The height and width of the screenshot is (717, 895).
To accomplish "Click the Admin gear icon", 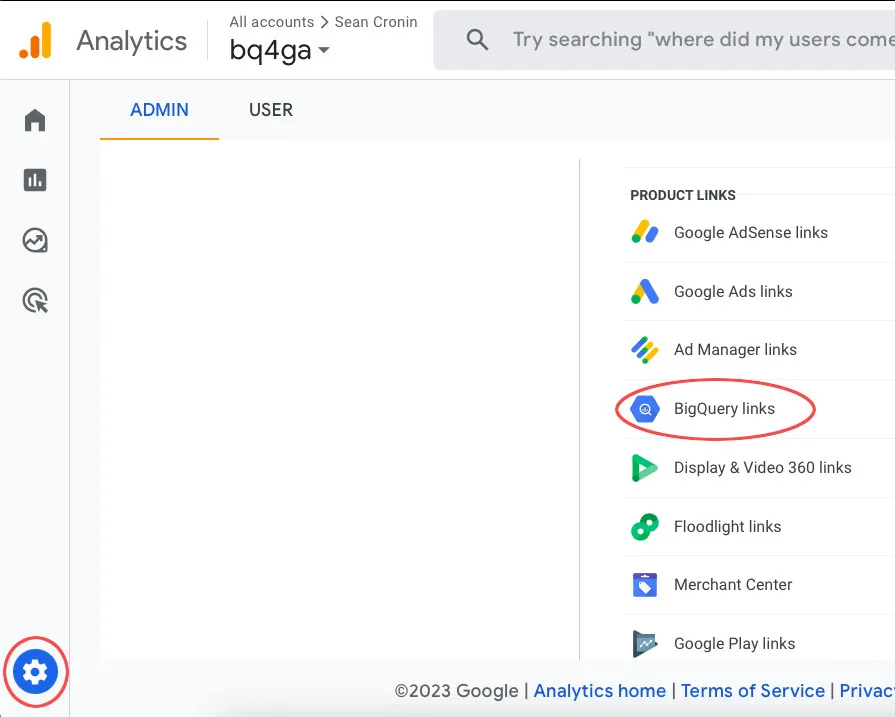I will (x=35, y=672).
